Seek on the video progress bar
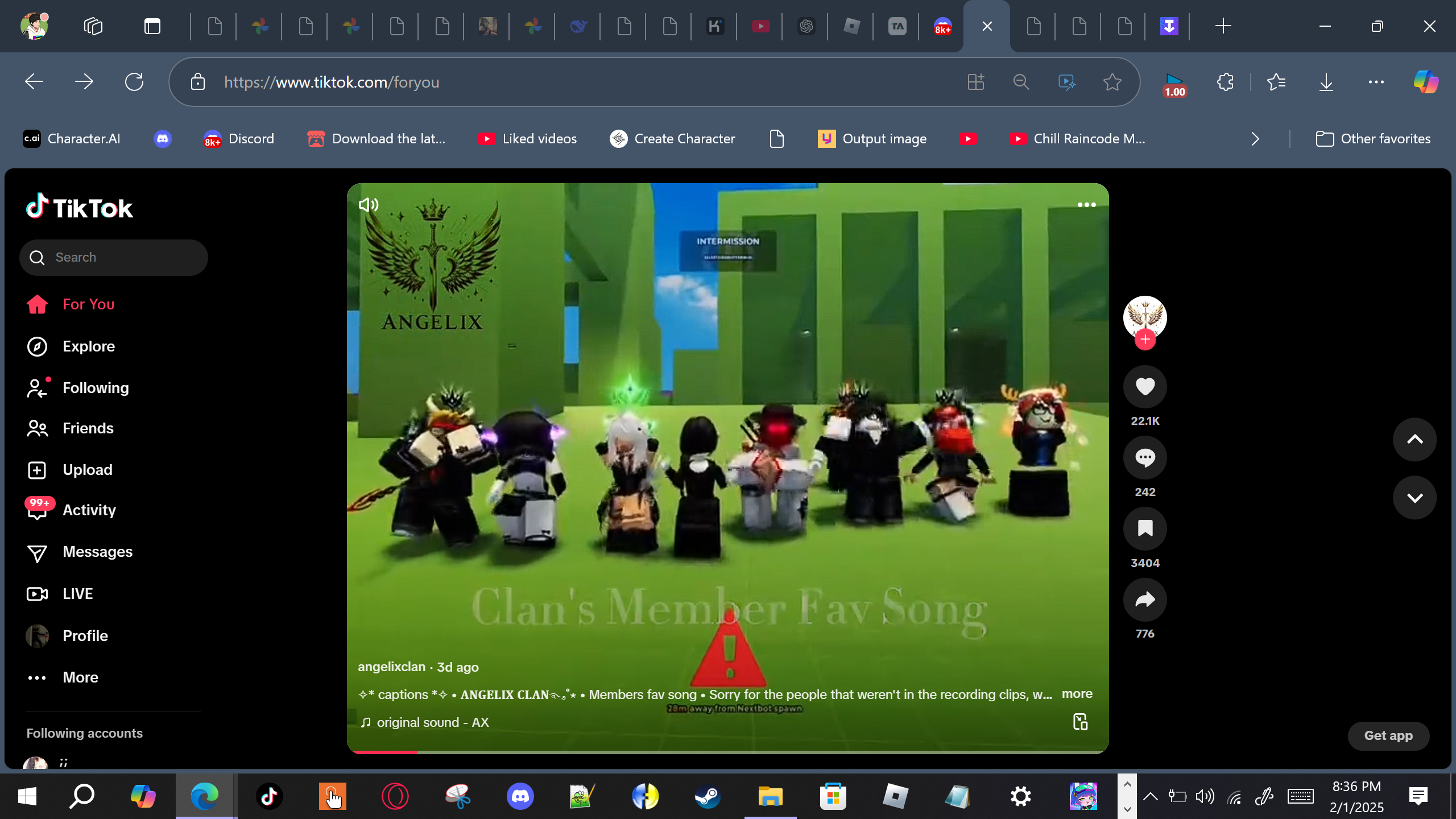 point(727,752)
